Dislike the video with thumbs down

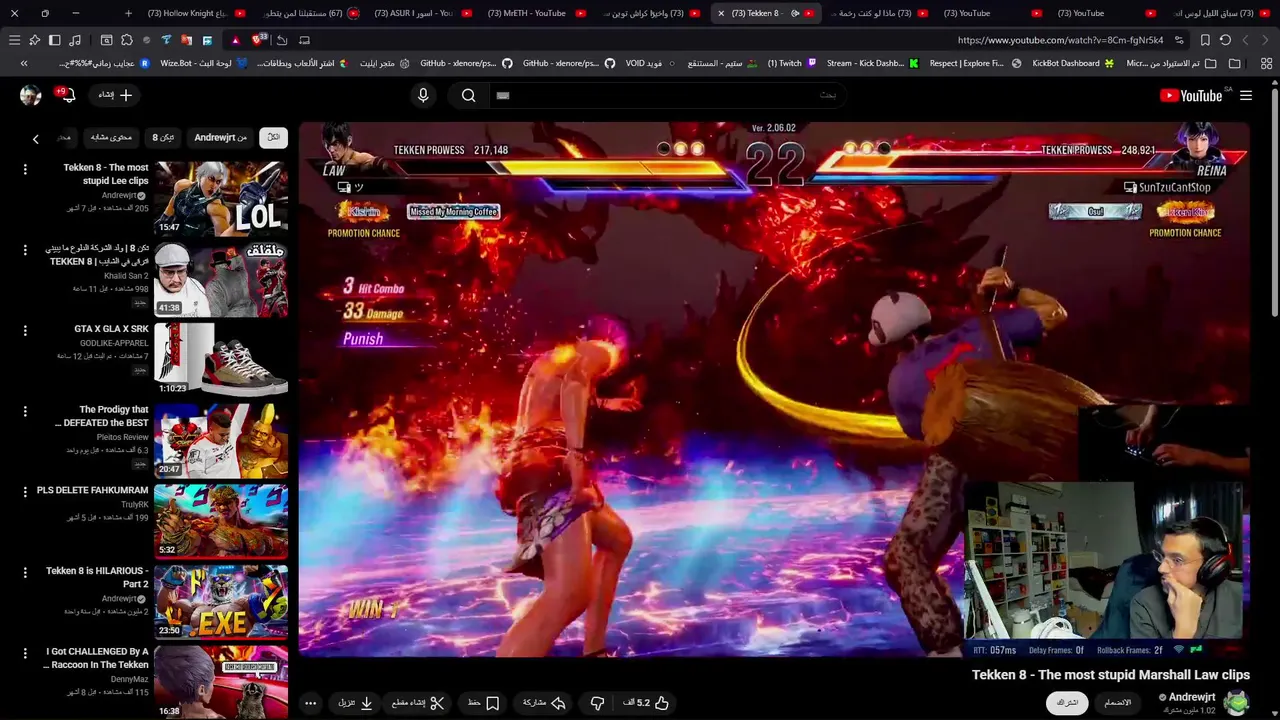click(x=597, y=703)
